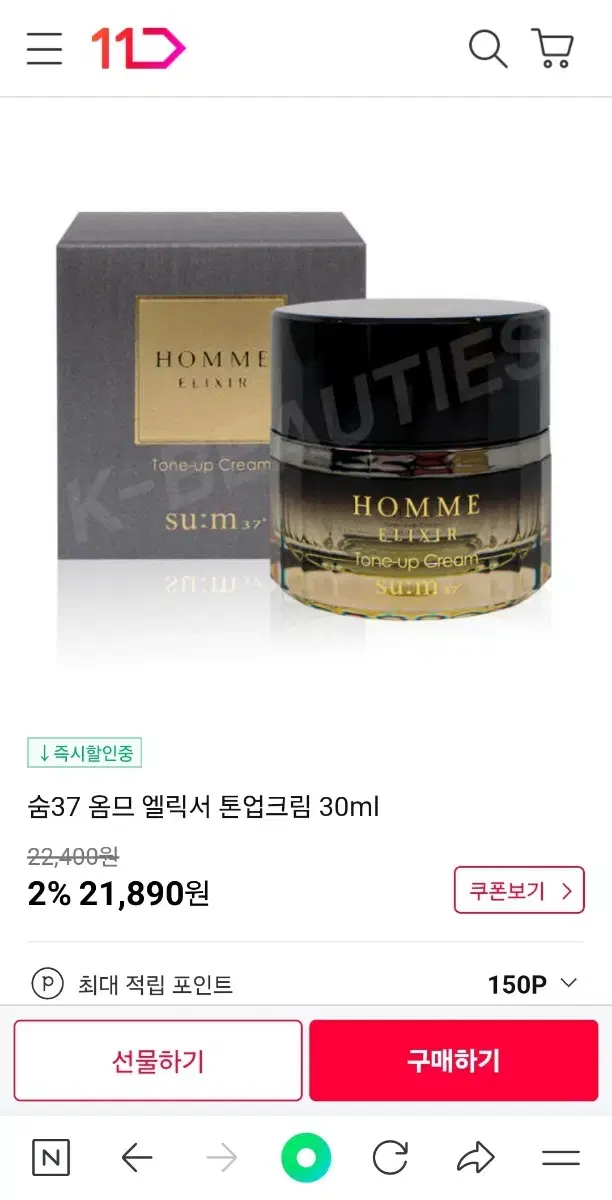The height and width of the screenshot is (1200, 612).
Task: Go forward with the right arrow
Action: point(221,1158)
